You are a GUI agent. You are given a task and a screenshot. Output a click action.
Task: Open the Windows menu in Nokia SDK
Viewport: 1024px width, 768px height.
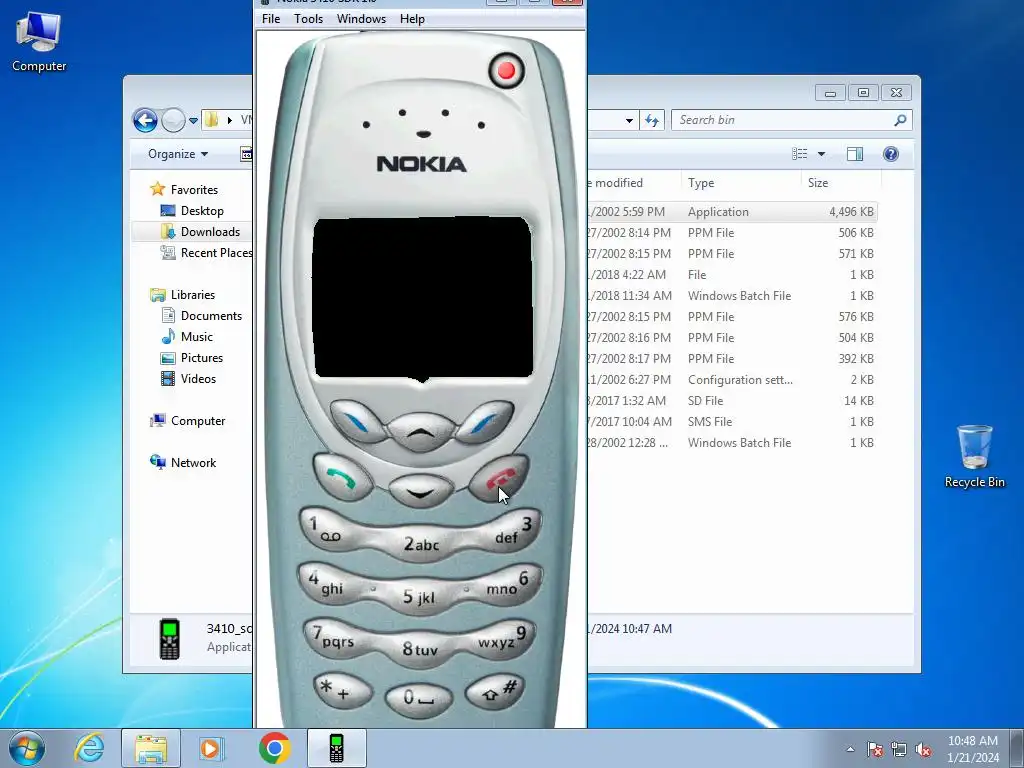tap(361, 19)
